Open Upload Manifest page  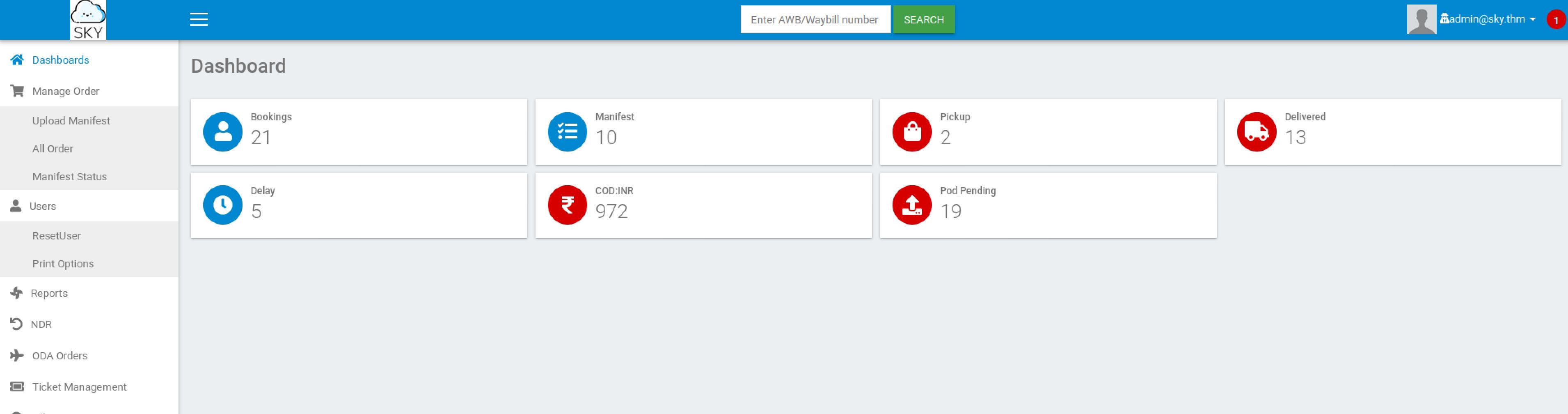[71, 121]
